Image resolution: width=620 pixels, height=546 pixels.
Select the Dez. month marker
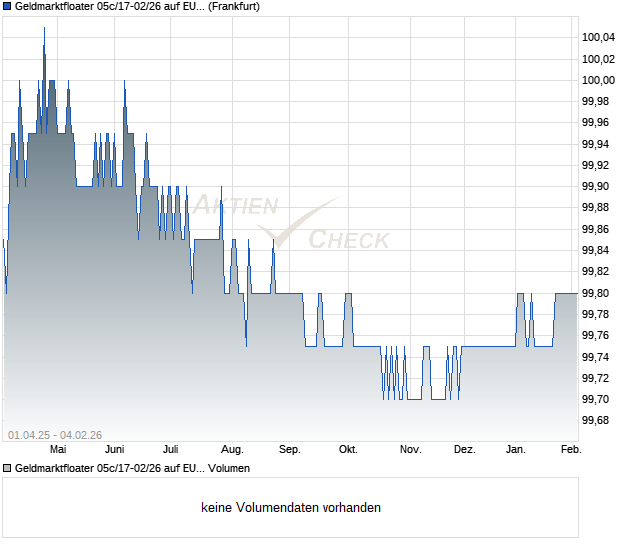464,450
